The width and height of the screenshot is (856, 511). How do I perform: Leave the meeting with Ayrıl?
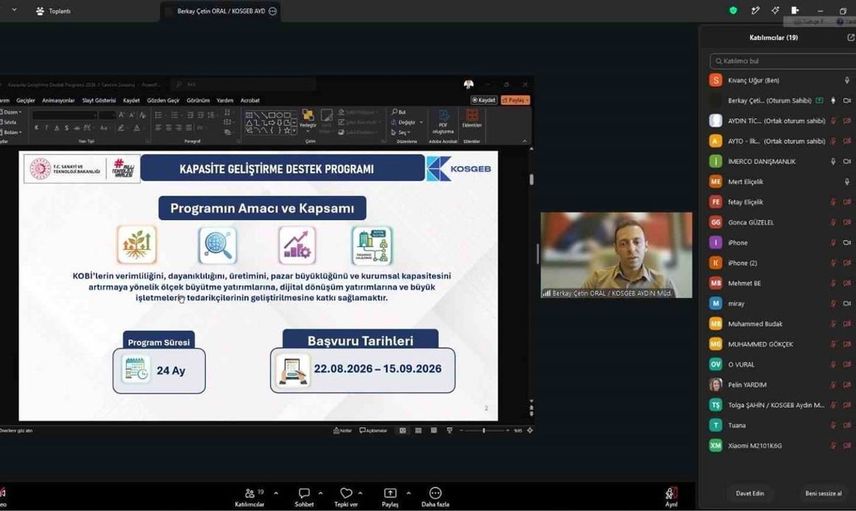[671, 497]
